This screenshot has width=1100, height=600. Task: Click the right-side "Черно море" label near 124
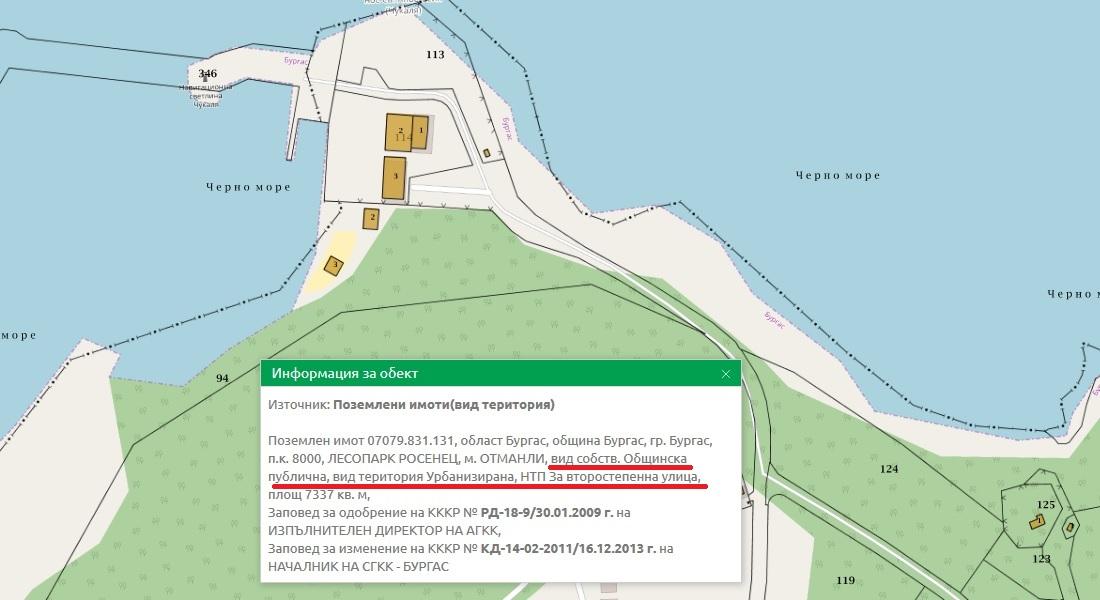click(1073, 294)
